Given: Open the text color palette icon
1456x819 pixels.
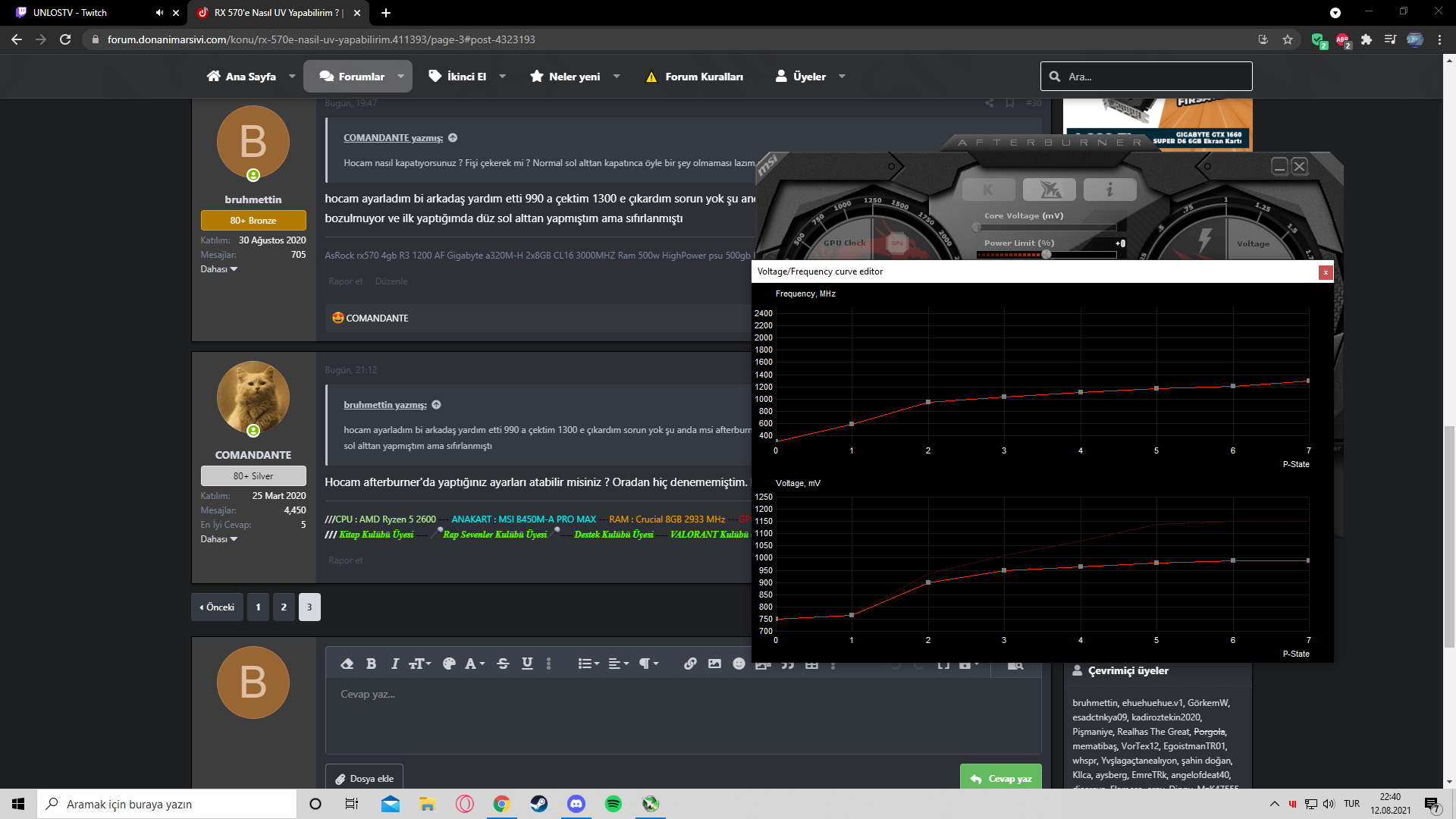Looking at the screenshot, I should pos(449,664).
